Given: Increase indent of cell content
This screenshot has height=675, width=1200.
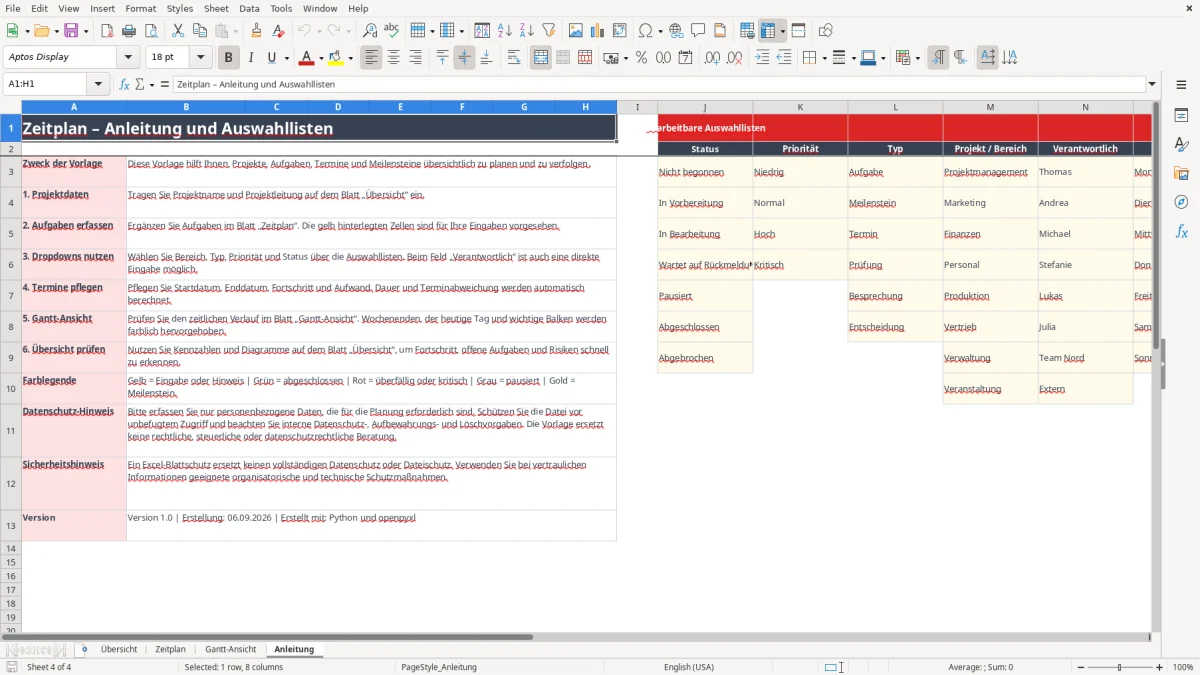Looking at the screenshot, I should [762, 58].
